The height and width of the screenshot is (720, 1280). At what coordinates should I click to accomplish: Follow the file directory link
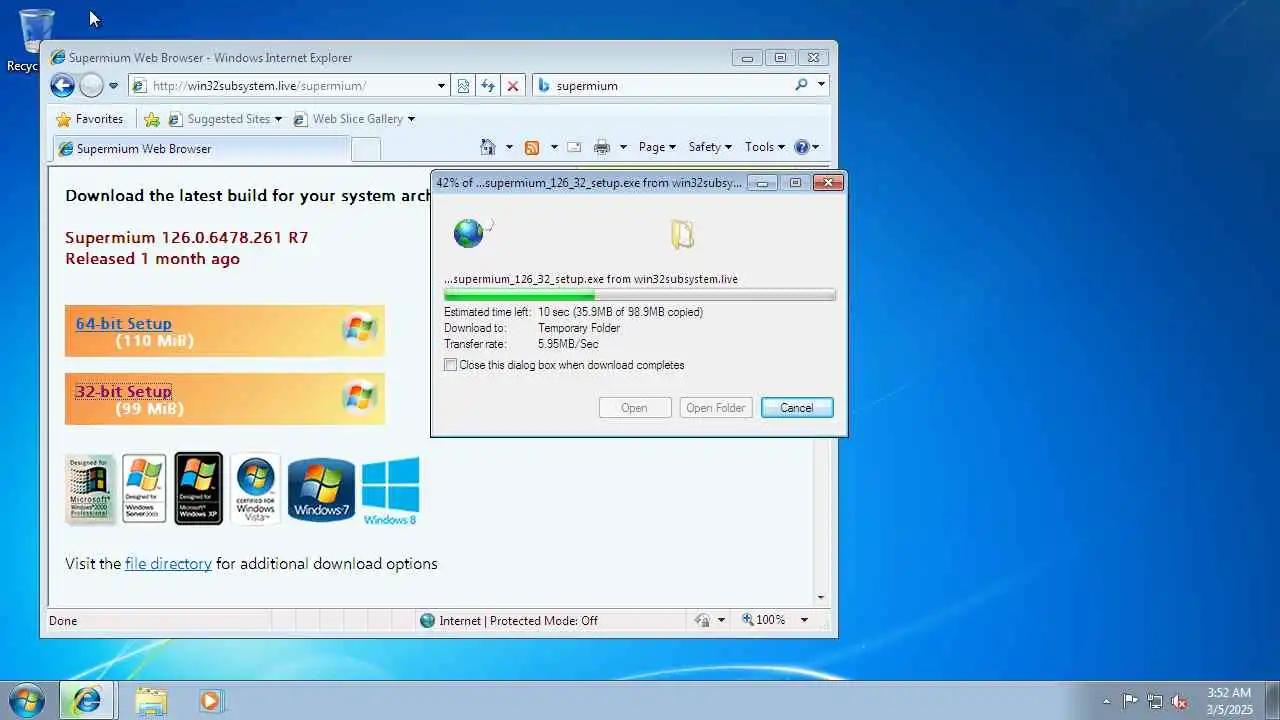point(168,564)
